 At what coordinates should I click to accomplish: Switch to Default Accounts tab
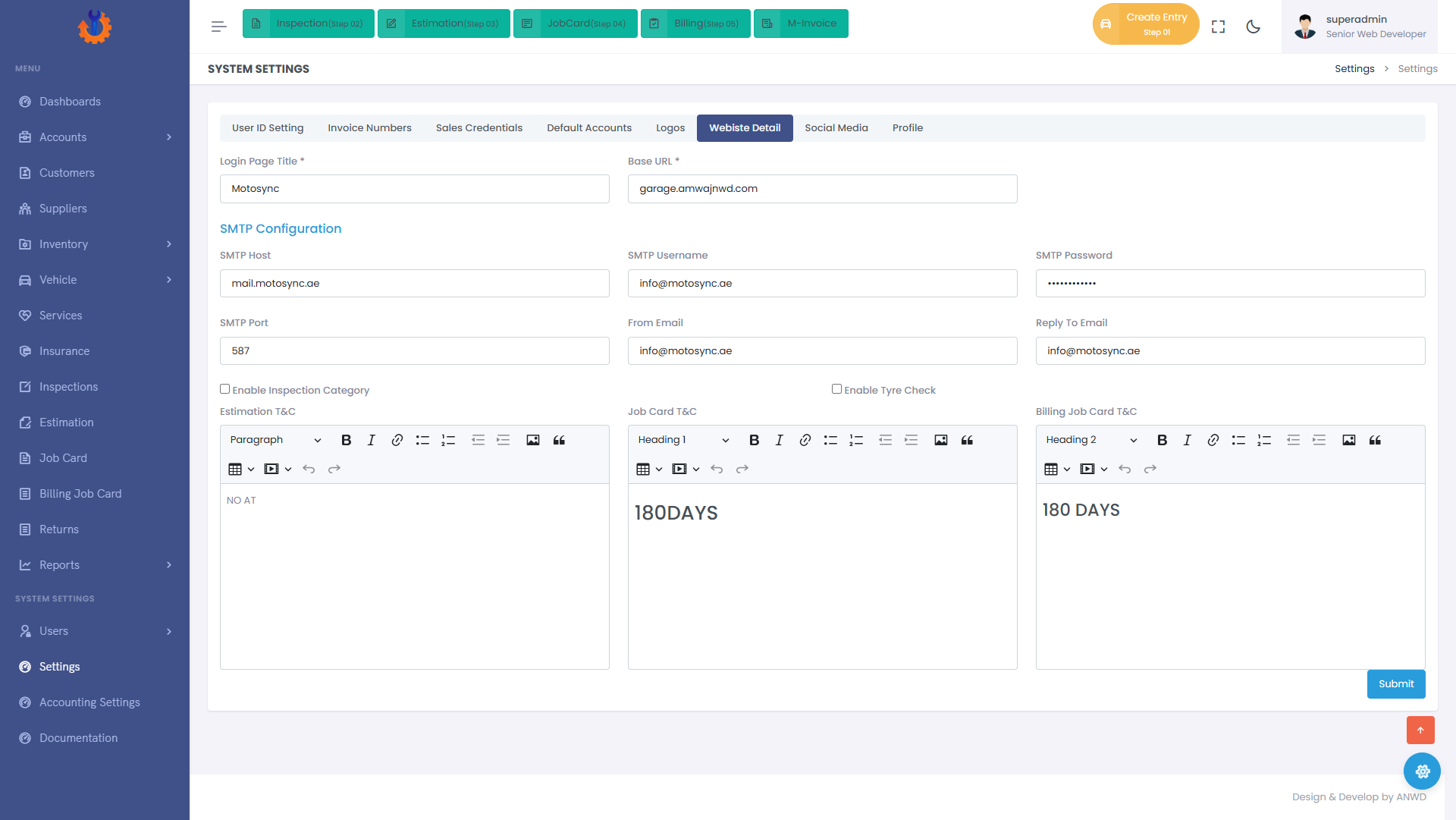coord(589,128)
